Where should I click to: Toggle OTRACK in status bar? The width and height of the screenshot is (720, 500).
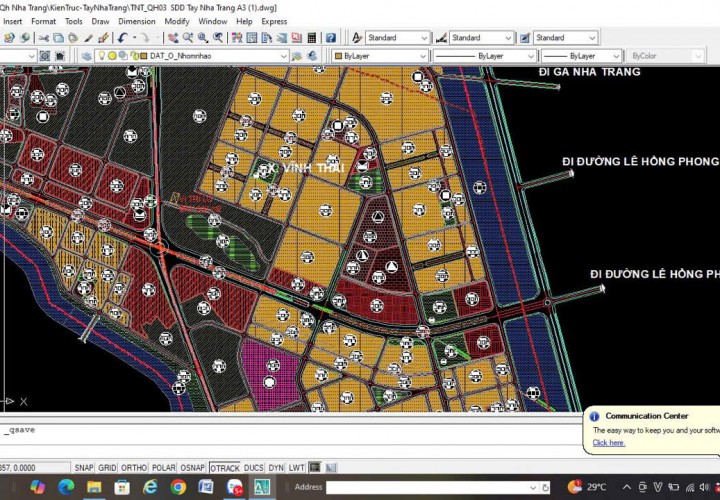click(225, 467)
